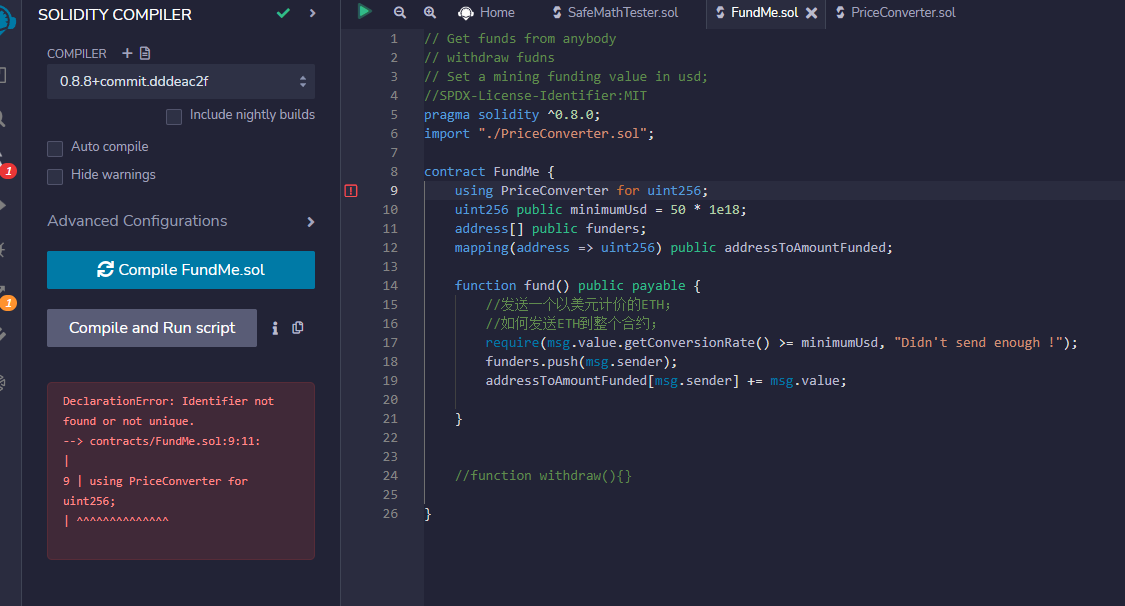Open the compiler version 0.8.8 dropdown
This screenshot has width=1125, height=606.
(181, 82)
